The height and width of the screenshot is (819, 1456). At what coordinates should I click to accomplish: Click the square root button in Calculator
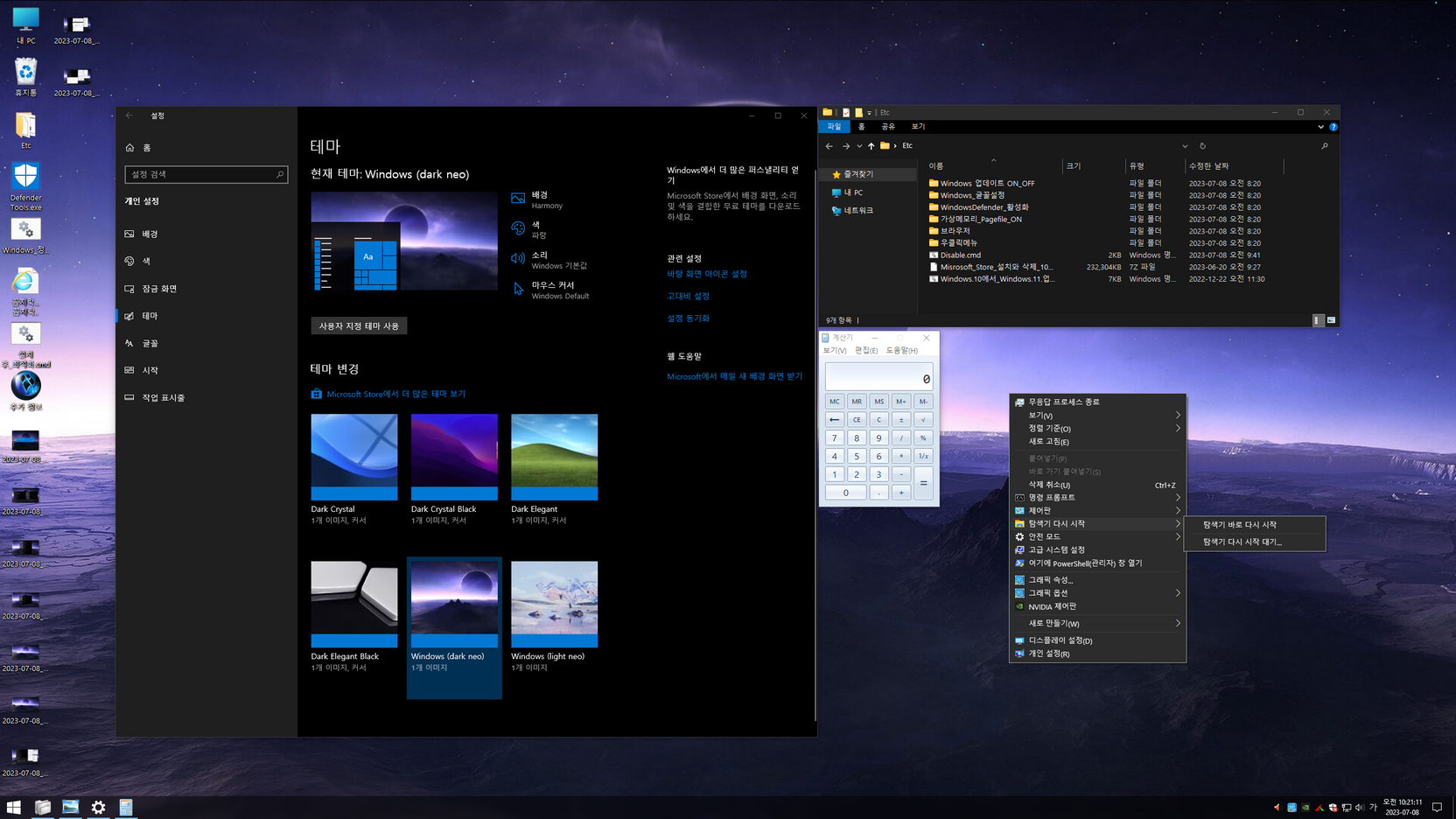coord(923,420)
